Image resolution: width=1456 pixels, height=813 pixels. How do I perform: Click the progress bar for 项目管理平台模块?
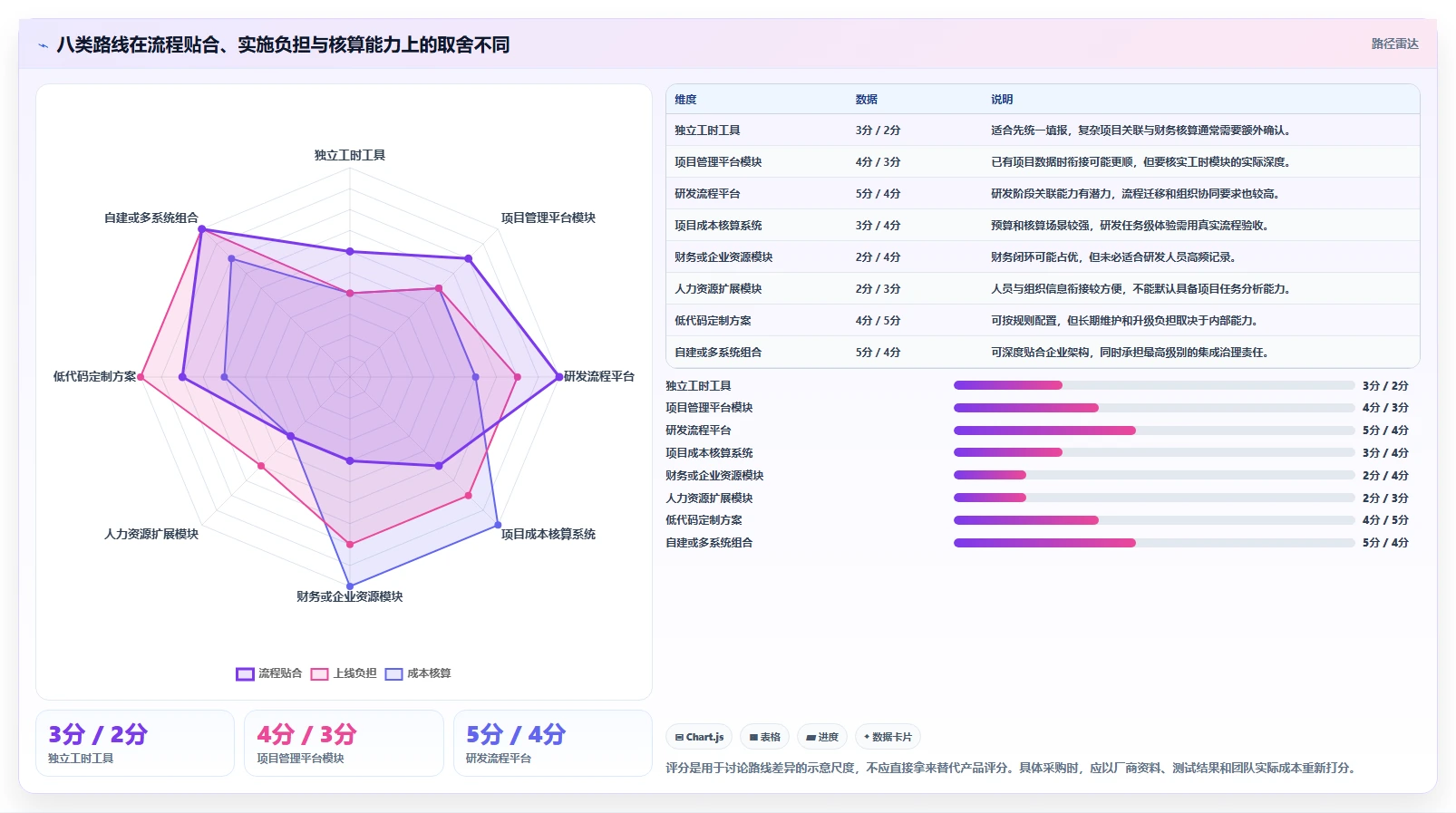[x=1154, y=408]
